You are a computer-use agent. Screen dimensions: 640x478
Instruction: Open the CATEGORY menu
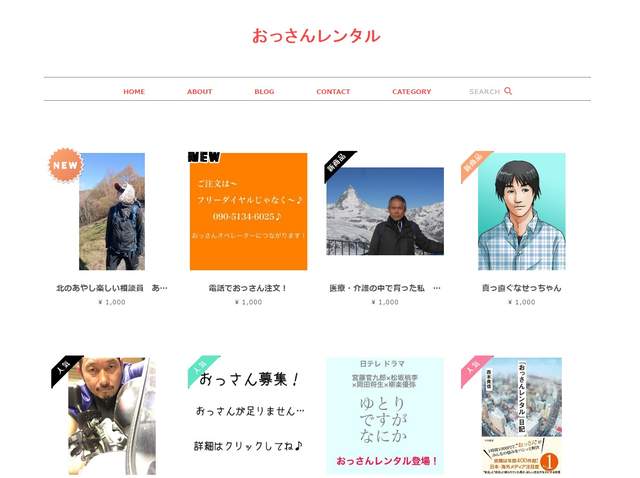[411, 92]
